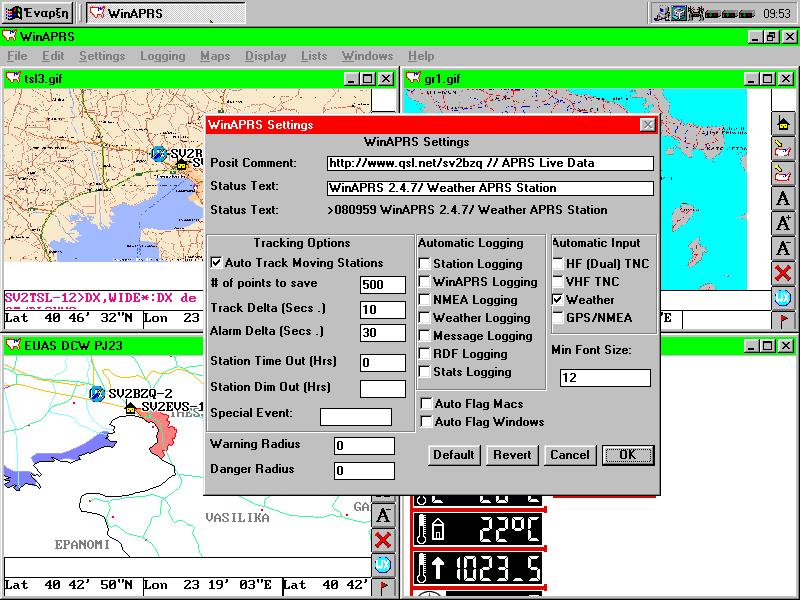This screenshot has height=600, width=800.
Task: Open the File menu
Action: [x=17, y=56]
